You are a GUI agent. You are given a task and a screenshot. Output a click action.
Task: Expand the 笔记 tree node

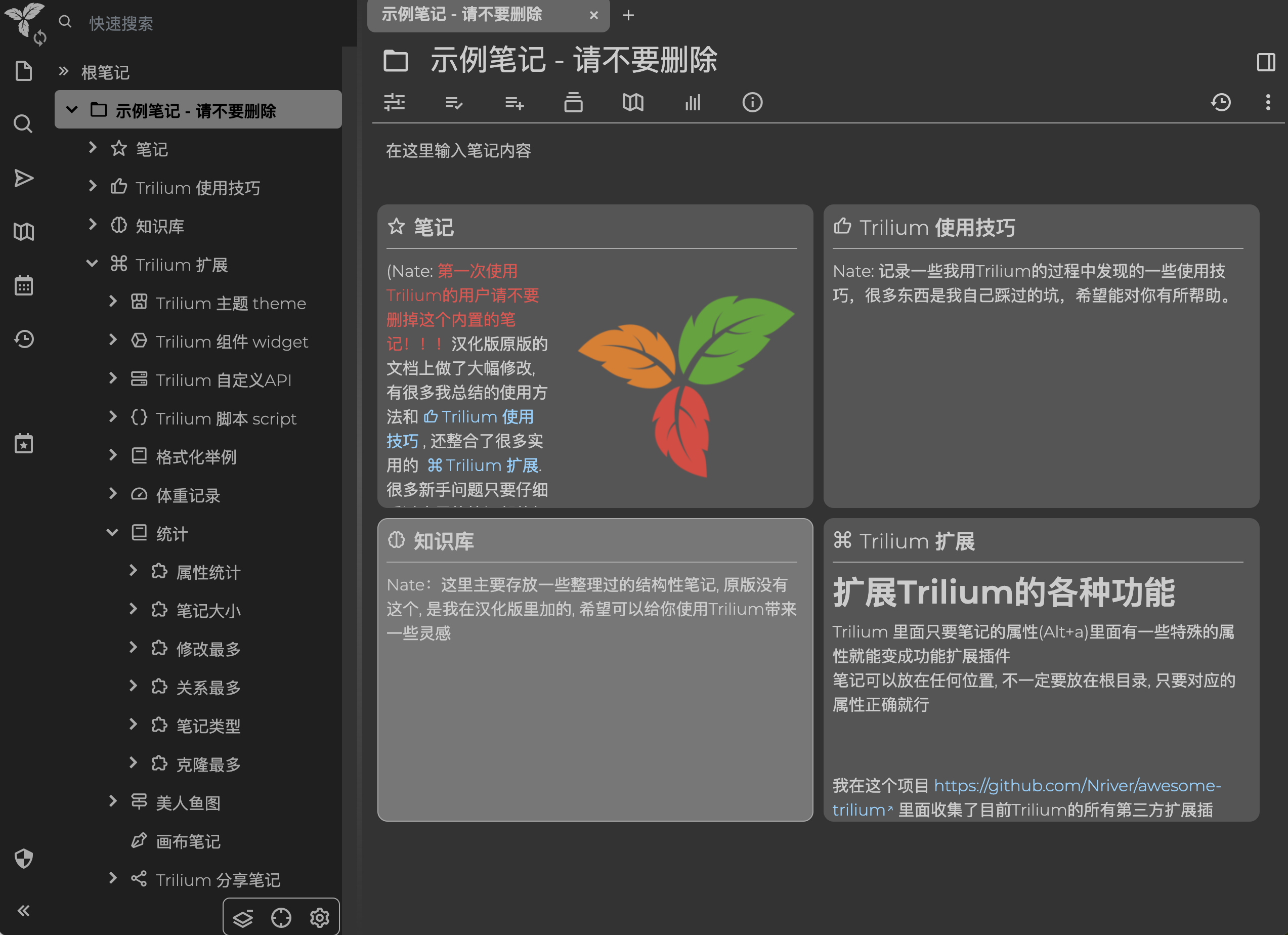(93, 148)
